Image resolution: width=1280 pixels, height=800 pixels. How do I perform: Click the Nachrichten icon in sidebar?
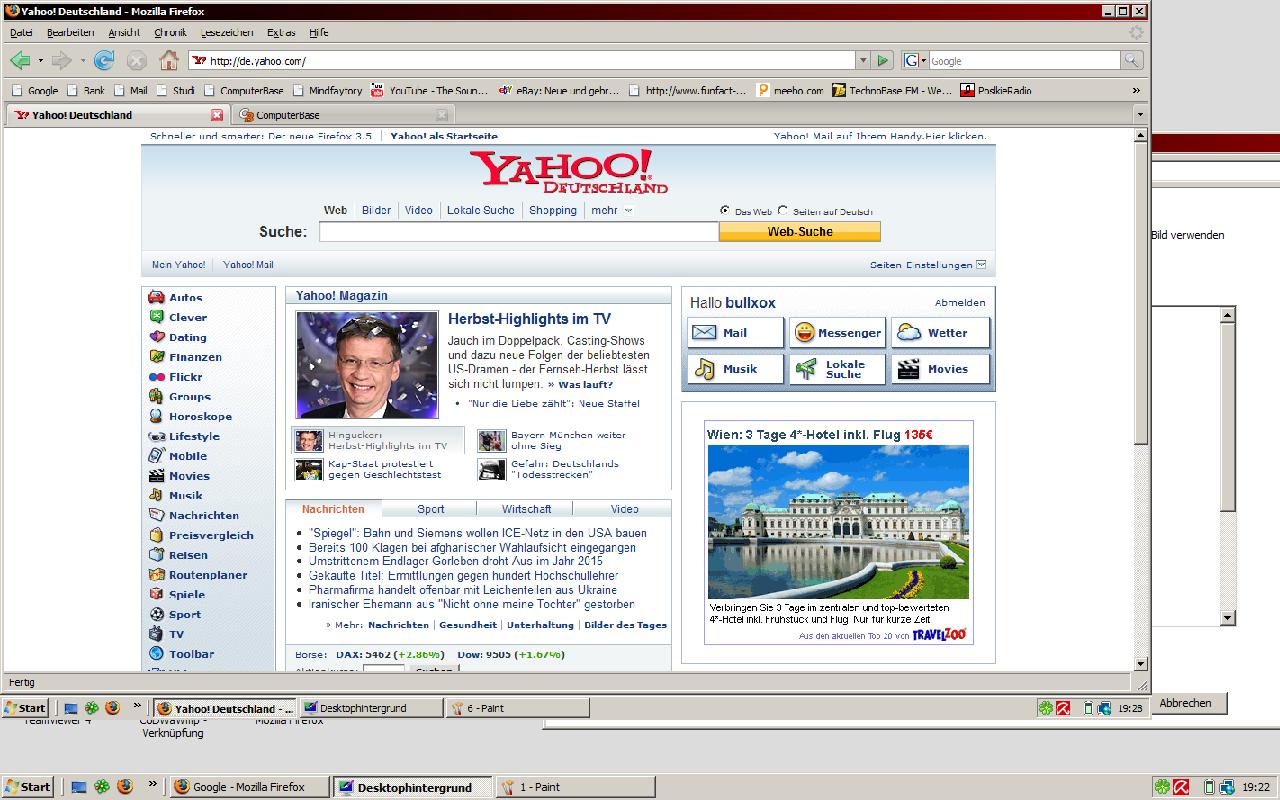click(156, 515)
